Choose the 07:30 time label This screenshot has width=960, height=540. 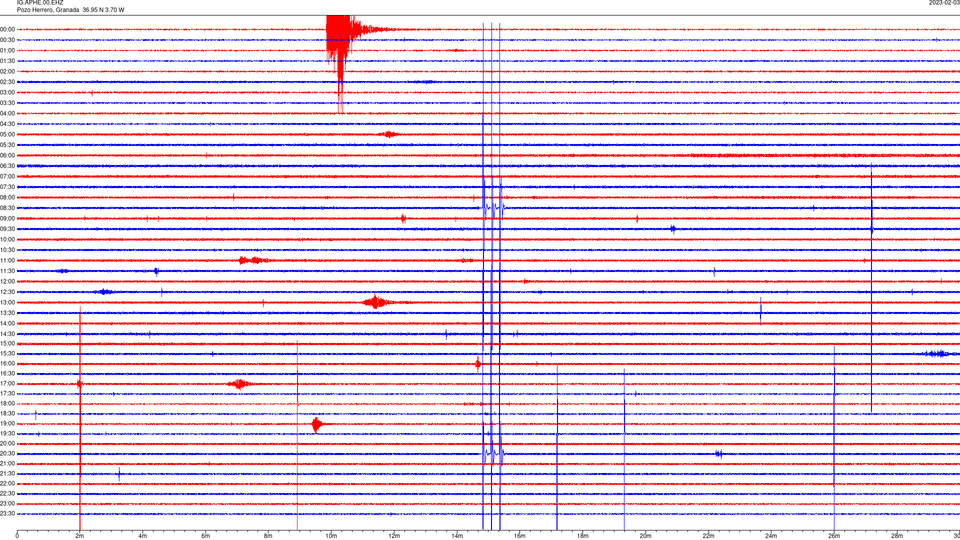pyautogui.click(x=7, y=187)
